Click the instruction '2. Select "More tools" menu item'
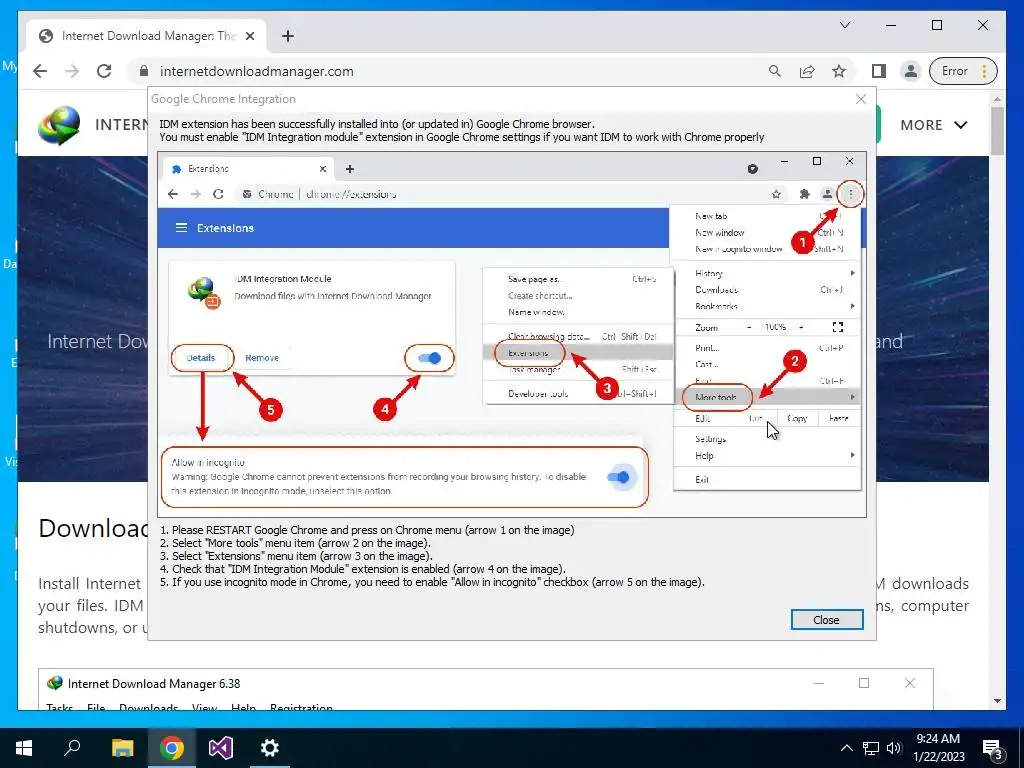The width and height of the screenshot is (1024, 768). (296, 543)
